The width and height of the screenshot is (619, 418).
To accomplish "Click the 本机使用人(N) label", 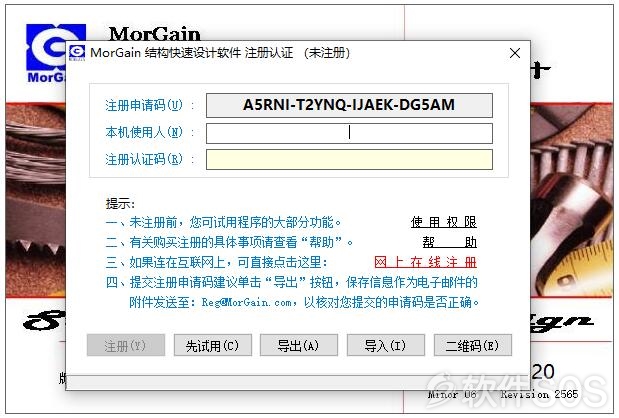I will pos(144,132).
